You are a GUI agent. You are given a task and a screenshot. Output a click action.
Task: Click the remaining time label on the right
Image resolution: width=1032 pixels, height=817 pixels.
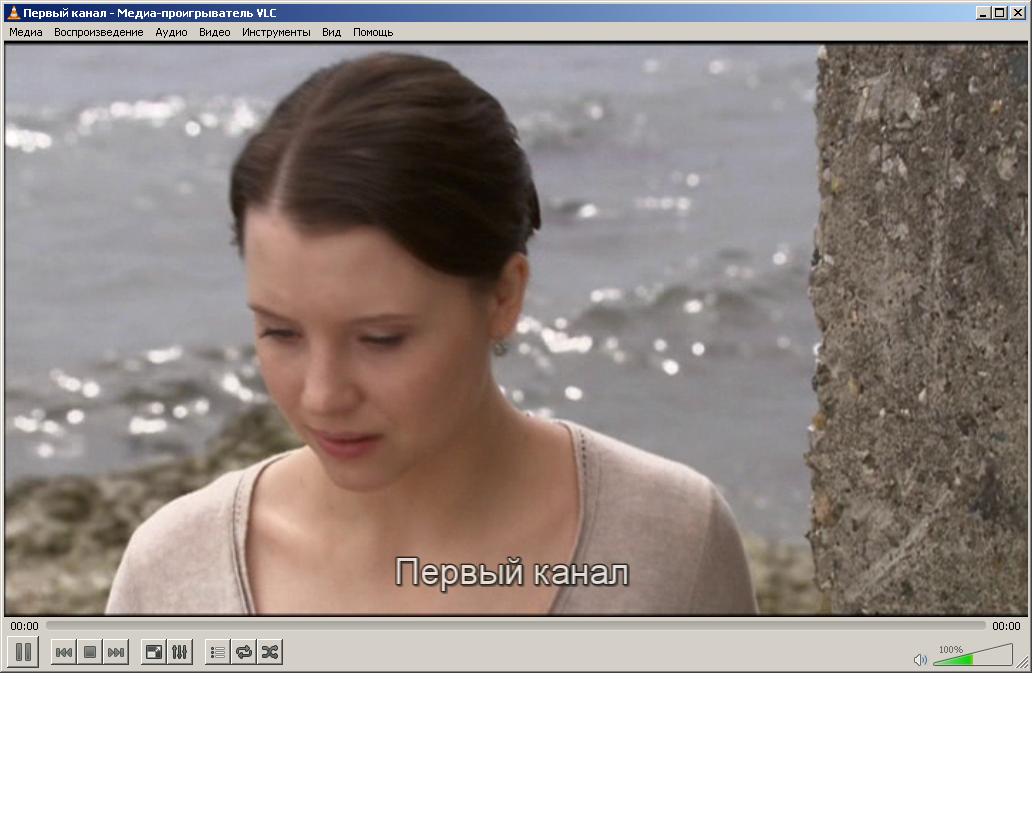(1006, 626)
